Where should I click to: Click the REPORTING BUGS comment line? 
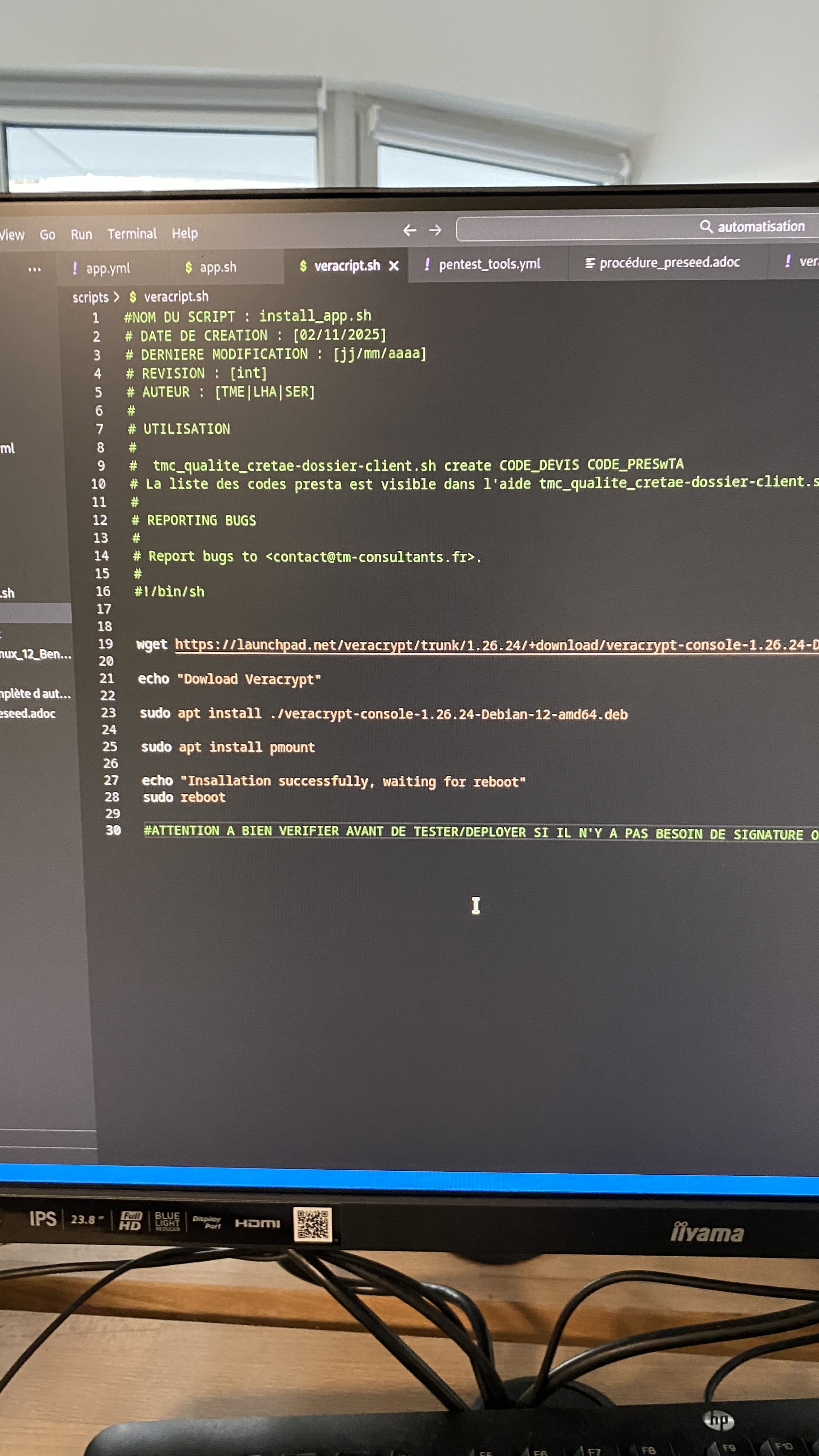194,521
